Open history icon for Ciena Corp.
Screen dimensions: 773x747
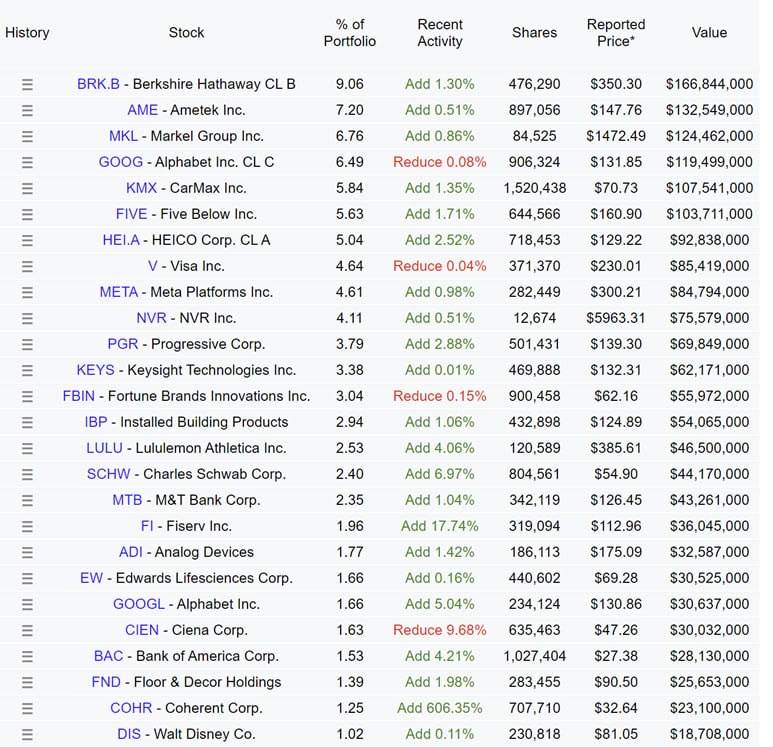click(27, 630)
